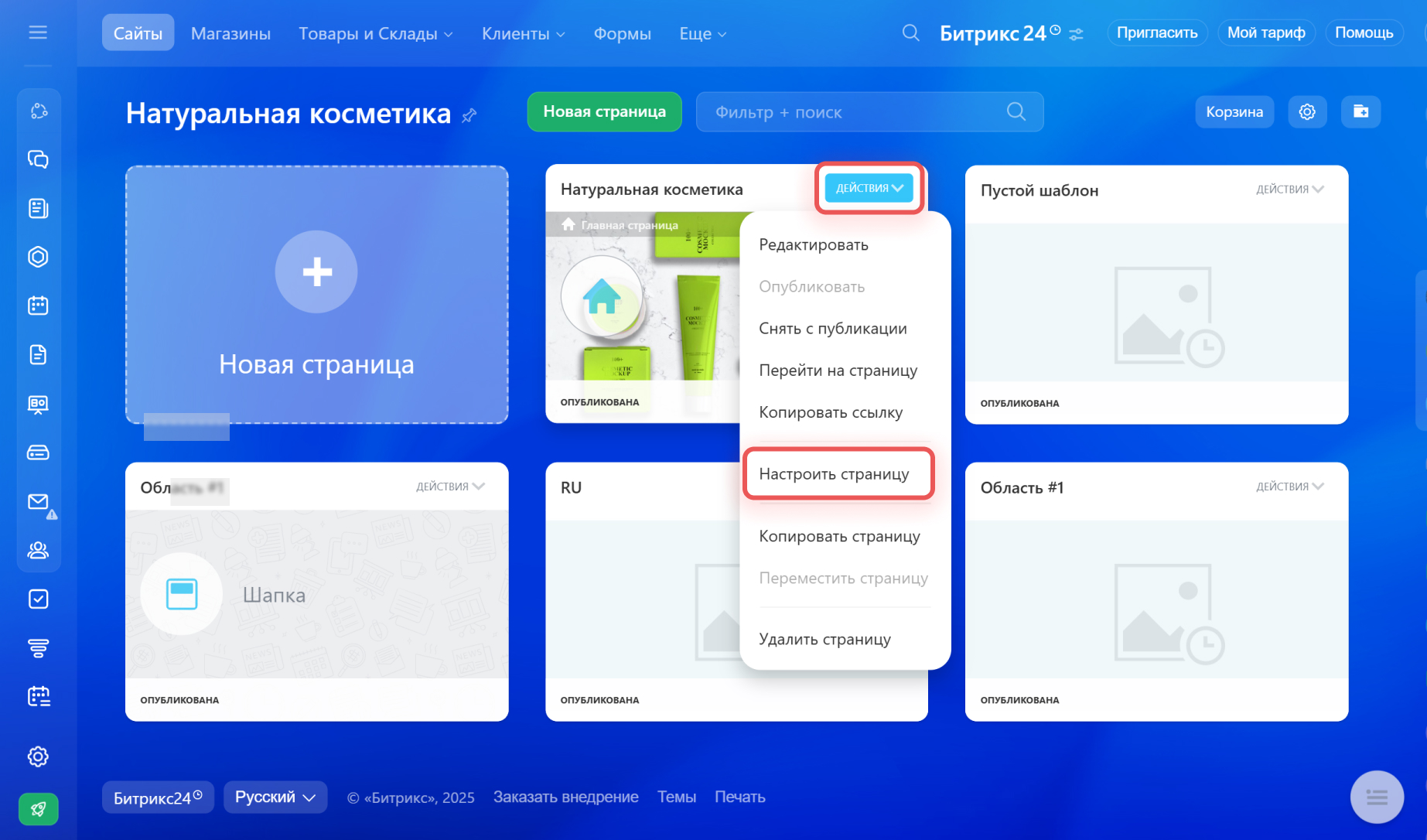Open the calendar sidebar icon
The height and width of the screenshot is (840, 1427).
(x=38, y=306)
